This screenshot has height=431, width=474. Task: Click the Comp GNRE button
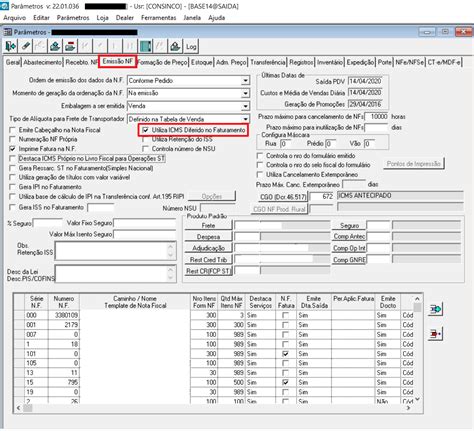click(349, 260)
